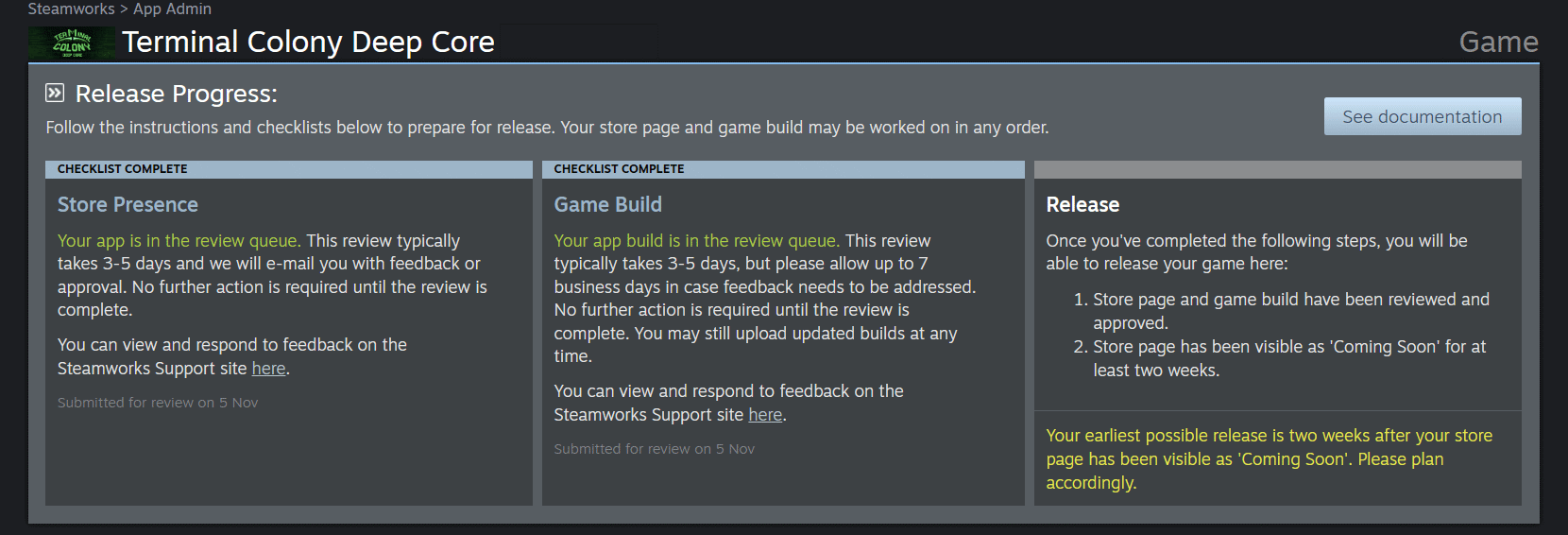This screenshot has height=535, width=1568.
Task: Click 'Your app build is in the review queue' text
Action: [x=696, y=241]
